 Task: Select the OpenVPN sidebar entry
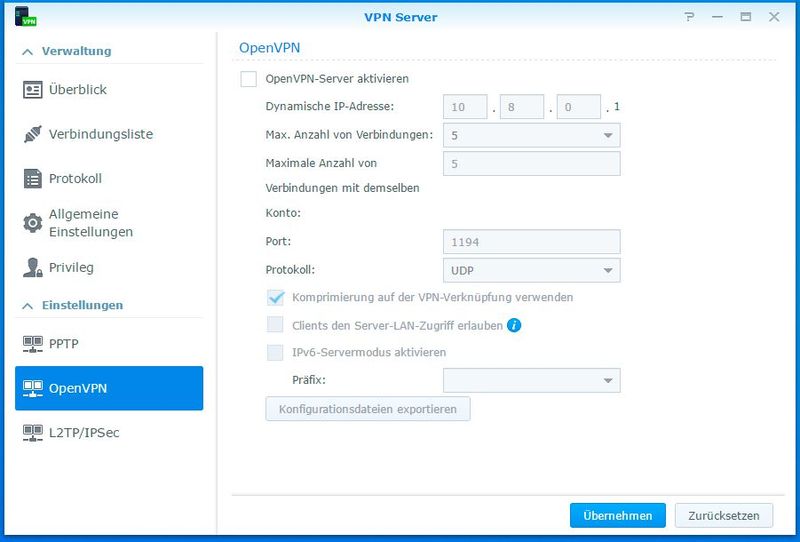pos(109,388)
